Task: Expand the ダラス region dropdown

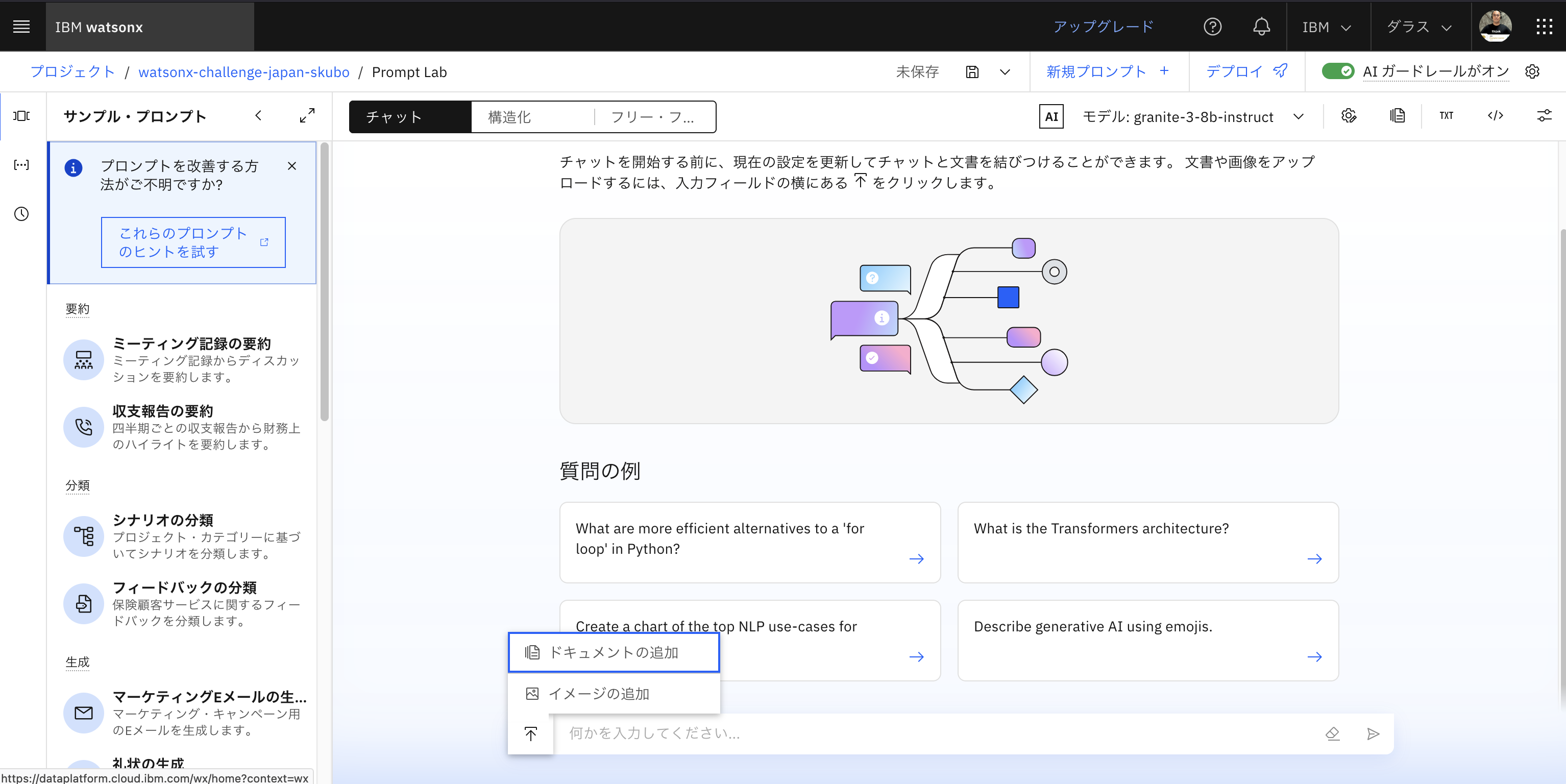Action: click(x=1420, y=27)
